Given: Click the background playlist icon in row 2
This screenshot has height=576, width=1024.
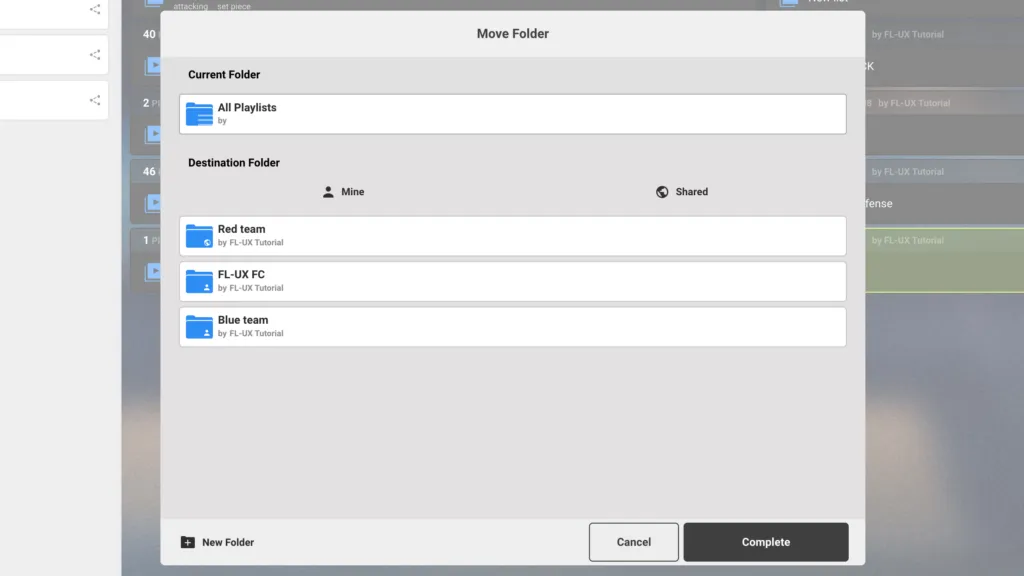Looking at the screenshot, I should (x=153, y=134).
